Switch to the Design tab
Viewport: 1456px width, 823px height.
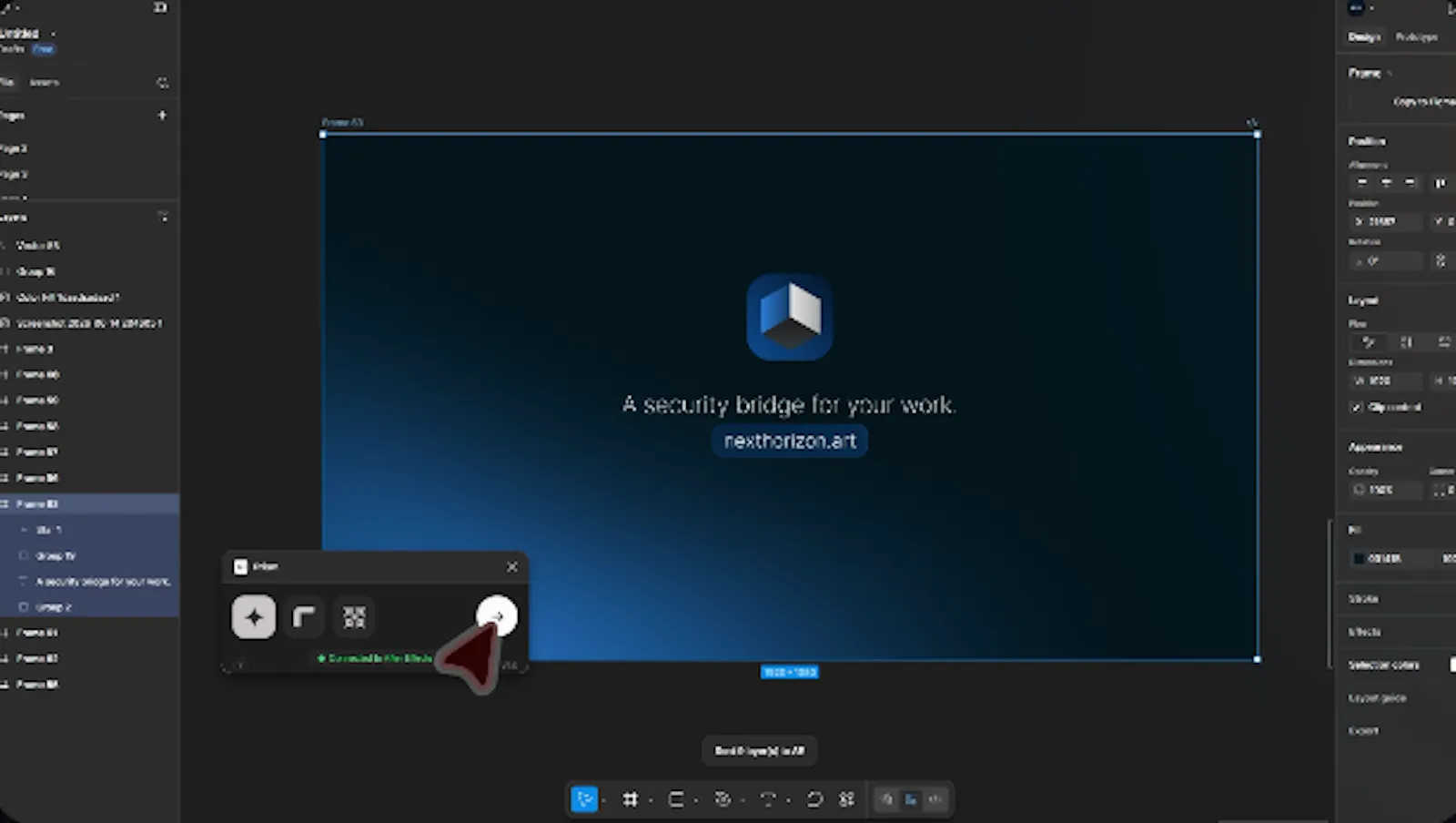point(1364,37)
